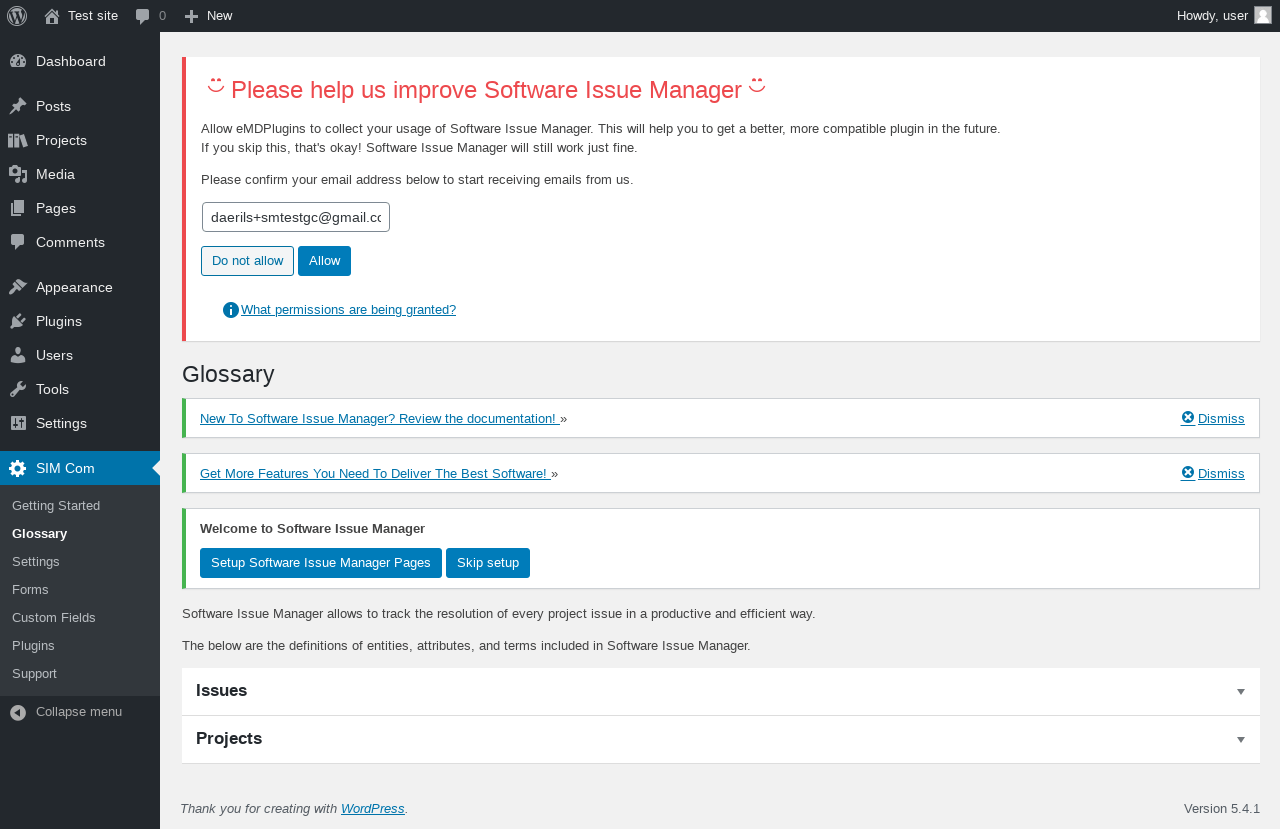The image size is (1280, 829).
Task: Click the SIM Com gear icon
Action: pyautogui.click(x=18, y=468)
